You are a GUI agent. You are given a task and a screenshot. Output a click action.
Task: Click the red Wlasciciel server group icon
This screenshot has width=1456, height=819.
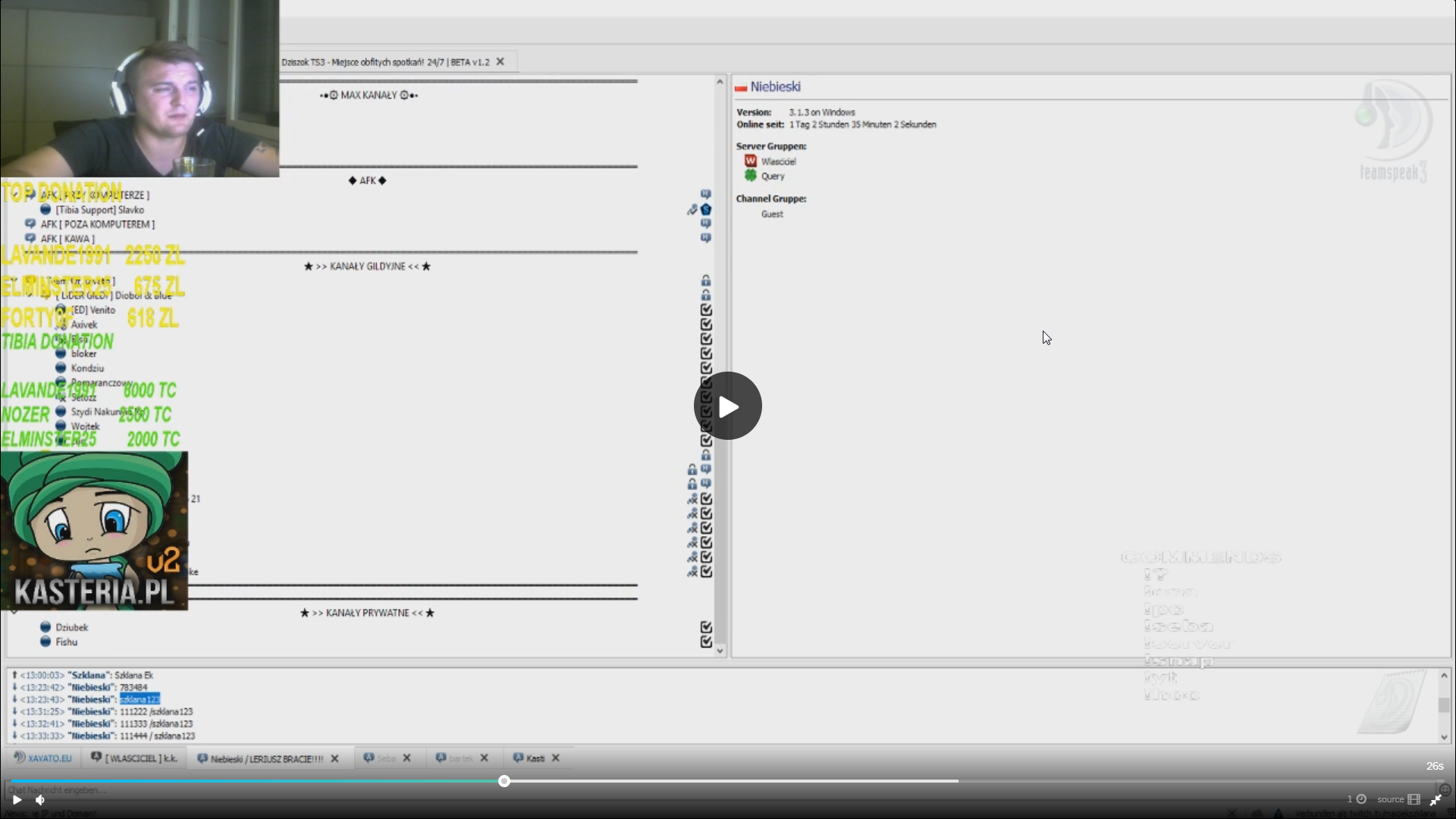coord(751,161)
